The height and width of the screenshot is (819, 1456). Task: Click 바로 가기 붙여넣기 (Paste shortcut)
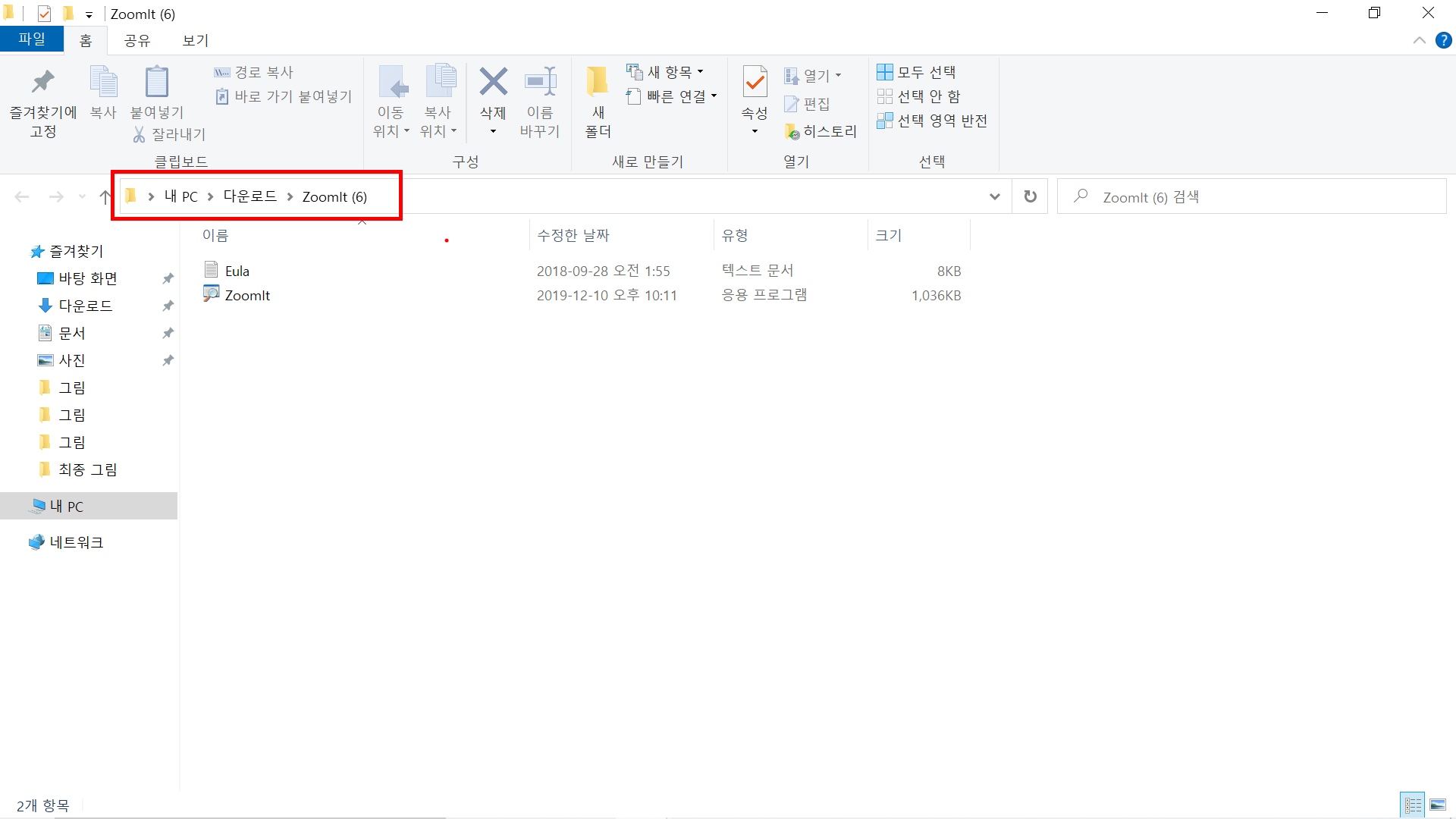point(284,96)
